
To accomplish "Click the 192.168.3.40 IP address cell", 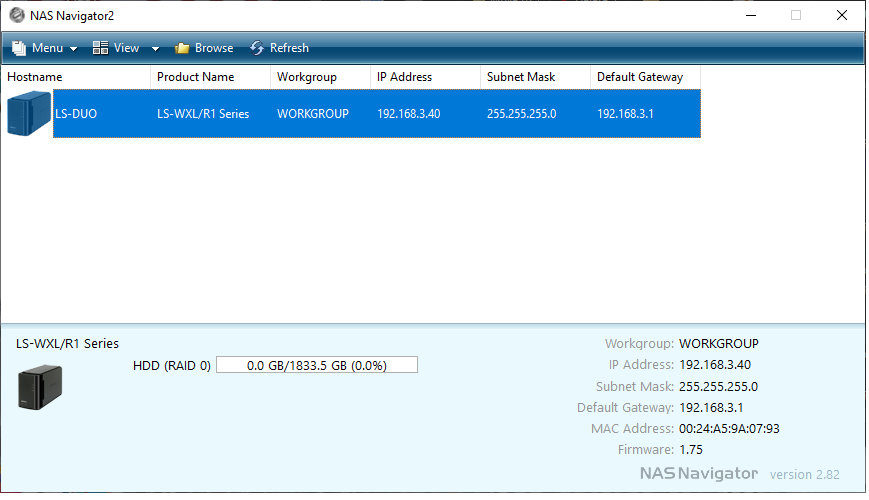I will tap(409, 114).
